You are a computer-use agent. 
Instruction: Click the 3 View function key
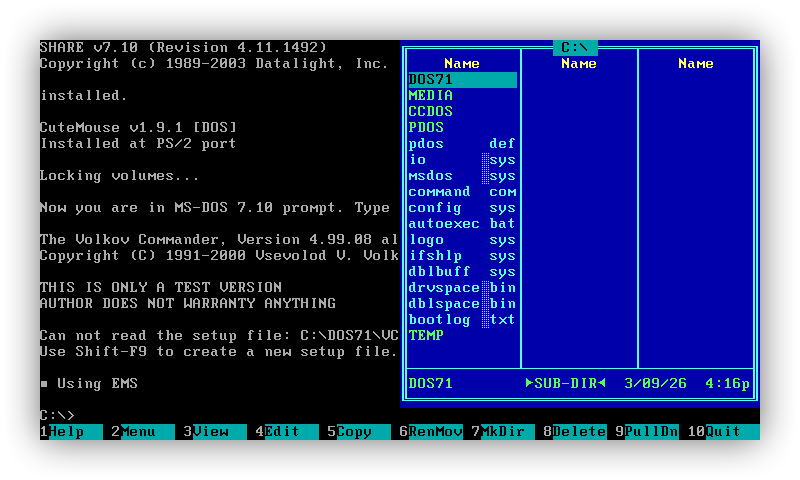pyautogui.click(x=215, y=432)
